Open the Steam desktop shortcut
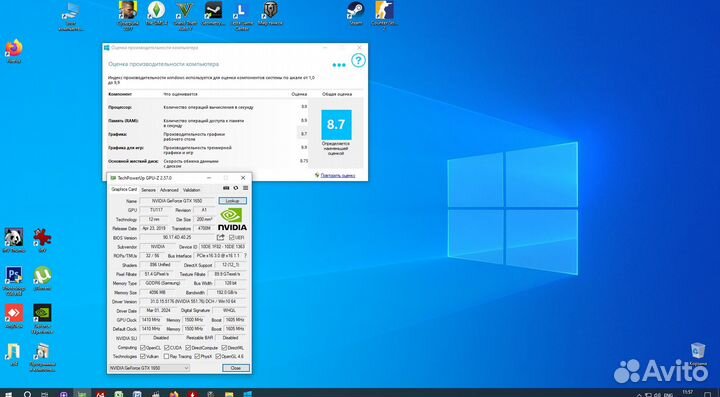The image size is (720, 397). point(355,13)
